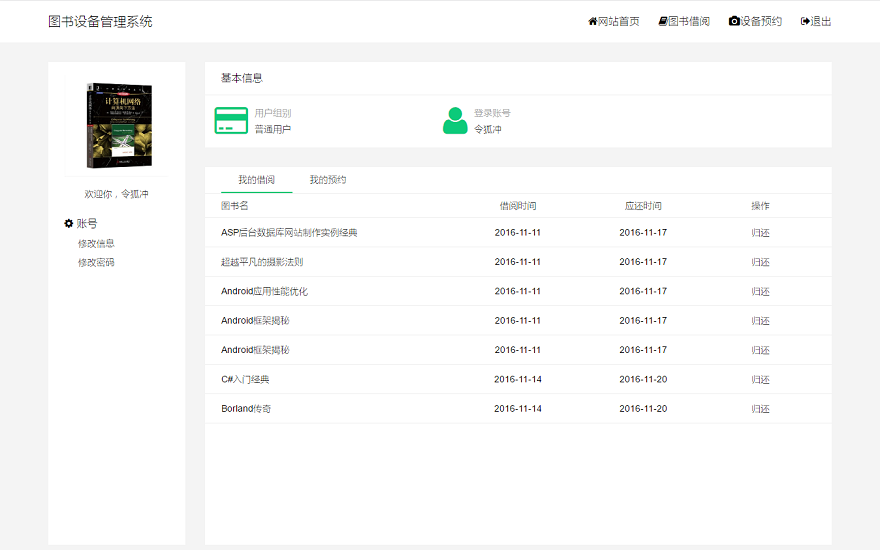Click 归还 for ASP后台数据库网站制作实例经典
This screenshot has width=880, height=550.
[760, 233]
